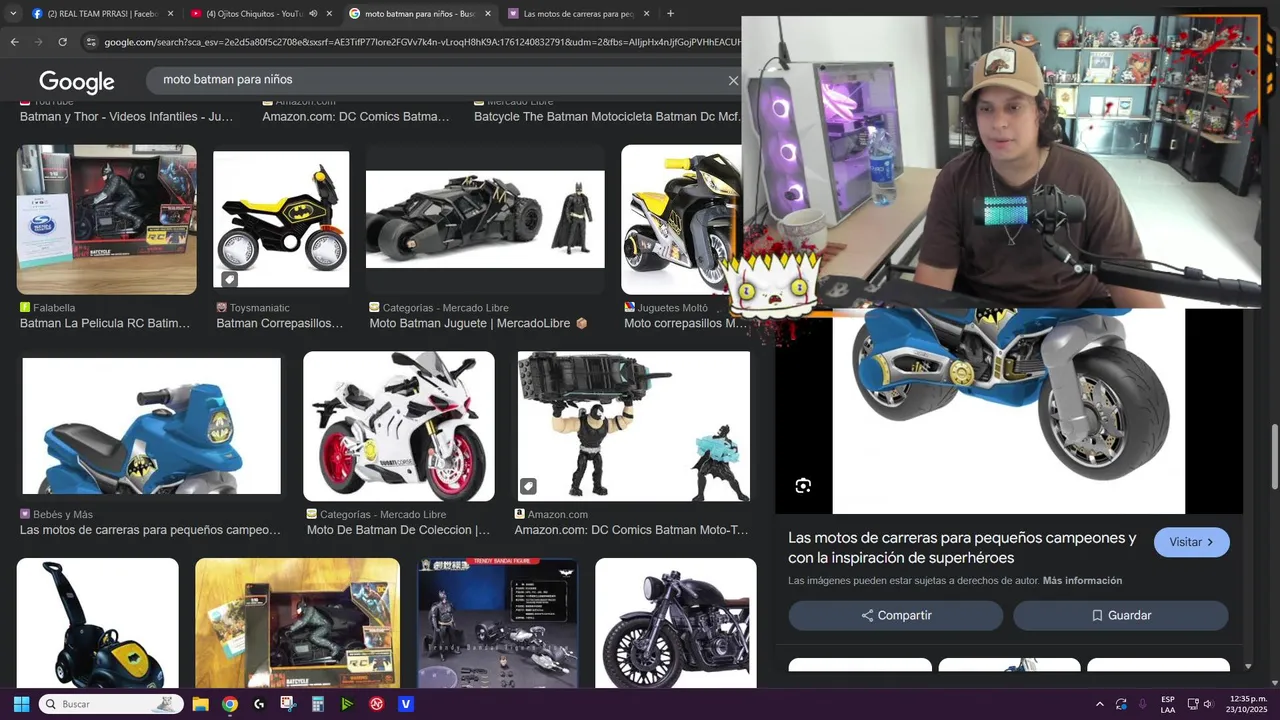Expand the hidden system tray icons chevron
Viewport: 1280px width, 720px height.
pos(1100,704)
